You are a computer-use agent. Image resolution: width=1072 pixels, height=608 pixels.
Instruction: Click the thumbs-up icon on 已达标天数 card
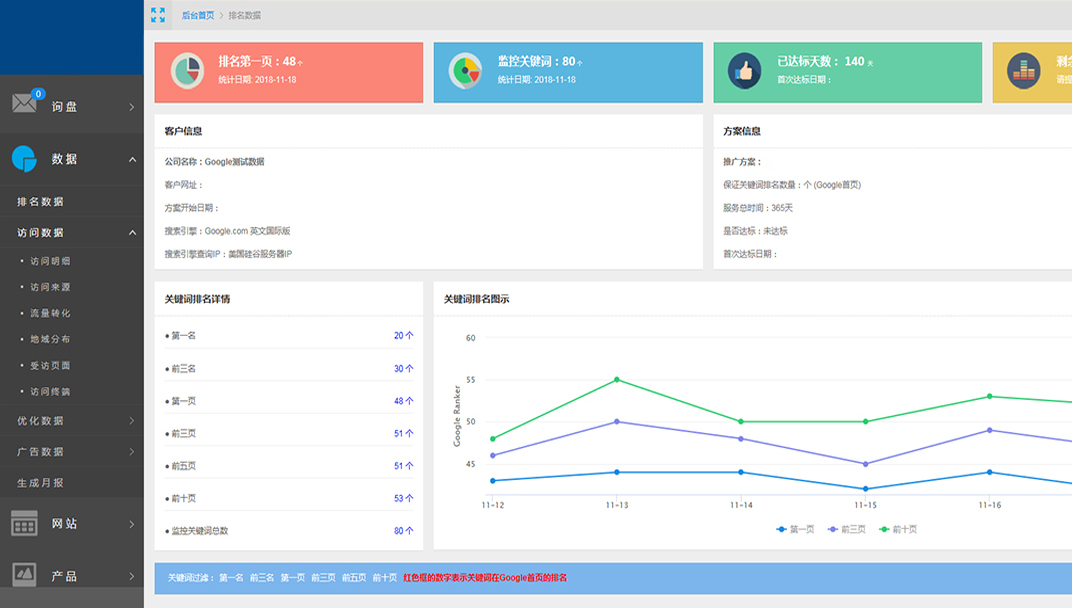point(744,71)
